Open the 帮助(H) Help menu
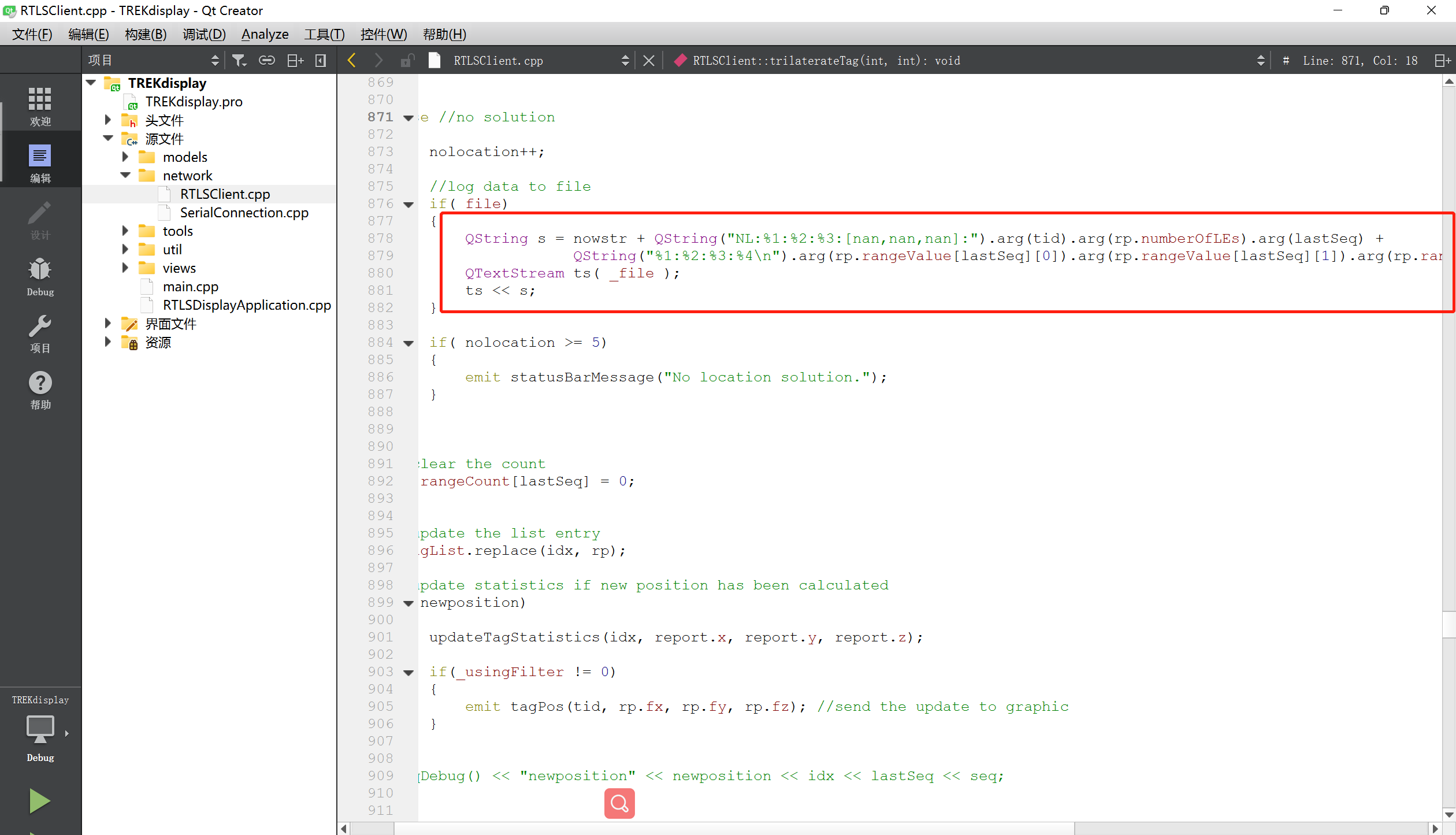Viewport: 1456px width, 835px height. (x=444, y=34)
